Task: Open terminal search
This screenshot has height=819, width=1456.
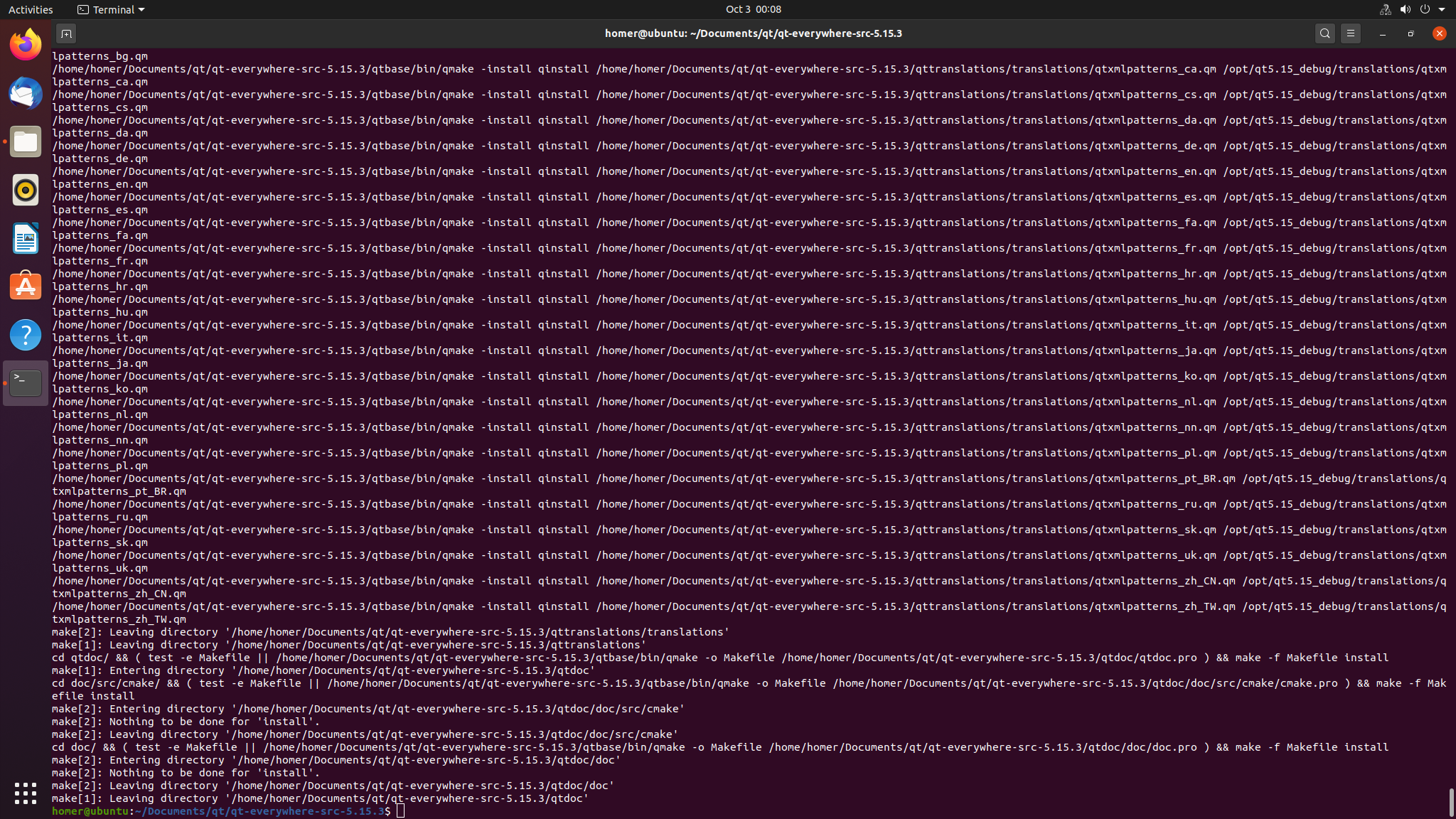Action: tap(1324, 33)
